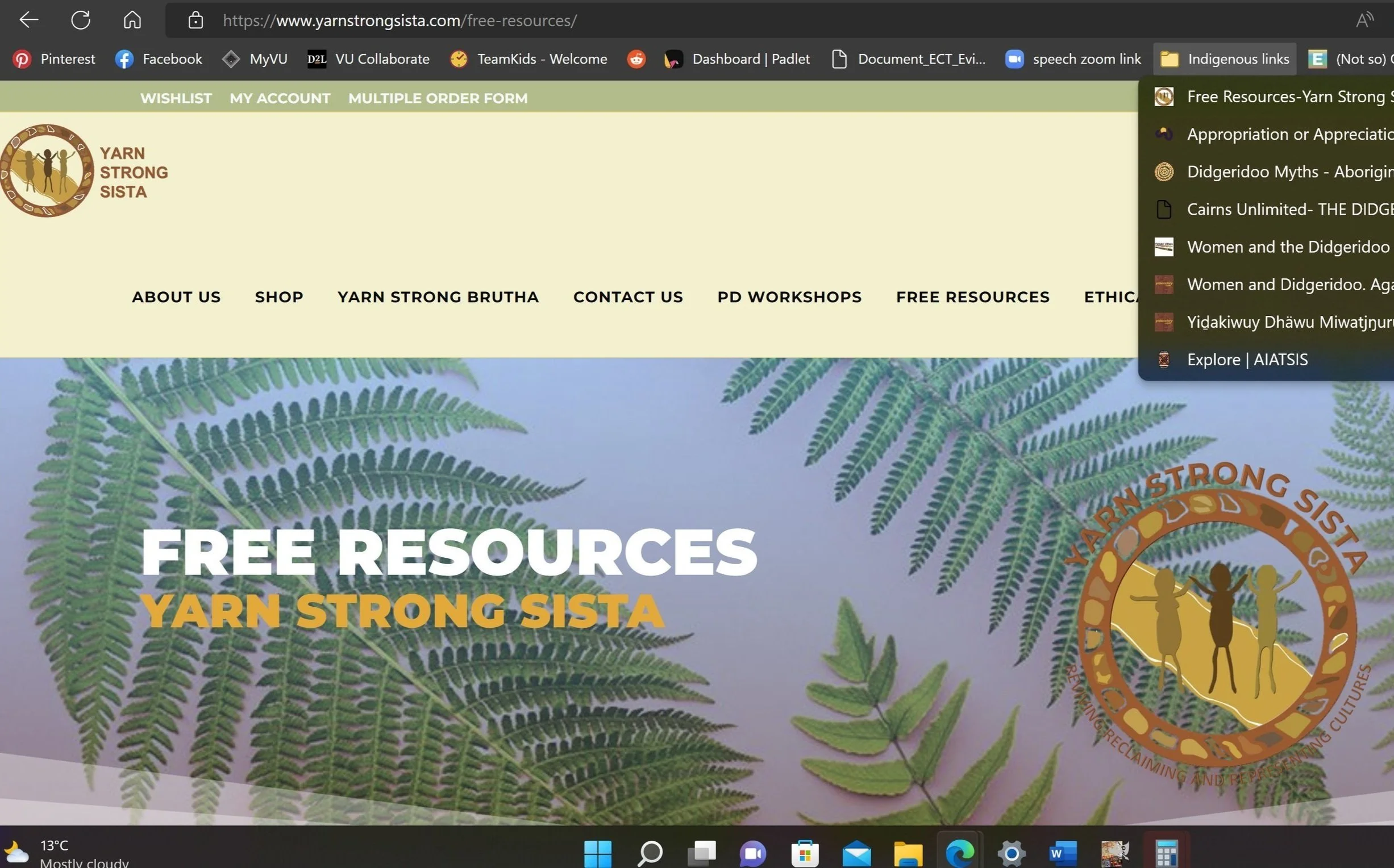Select Women and the Didgeridoo bookmark

point(1288,247)
